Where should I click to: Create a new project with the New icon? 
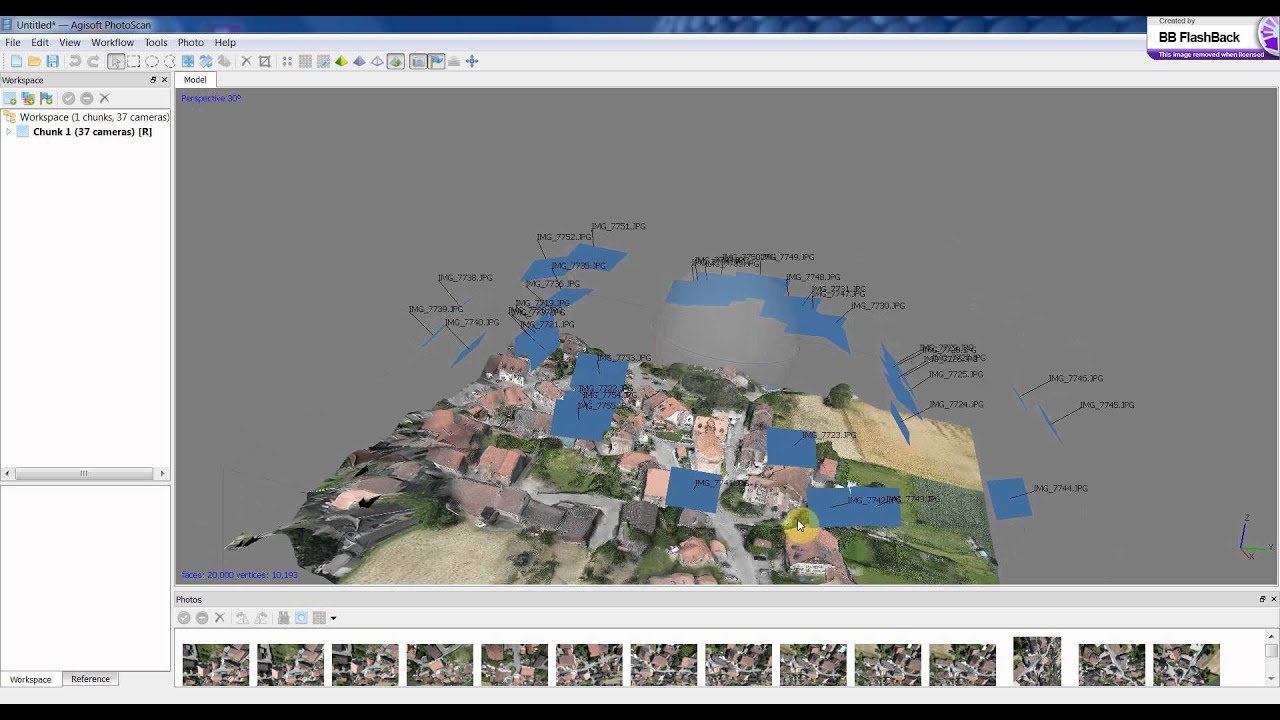coord(16,62)
